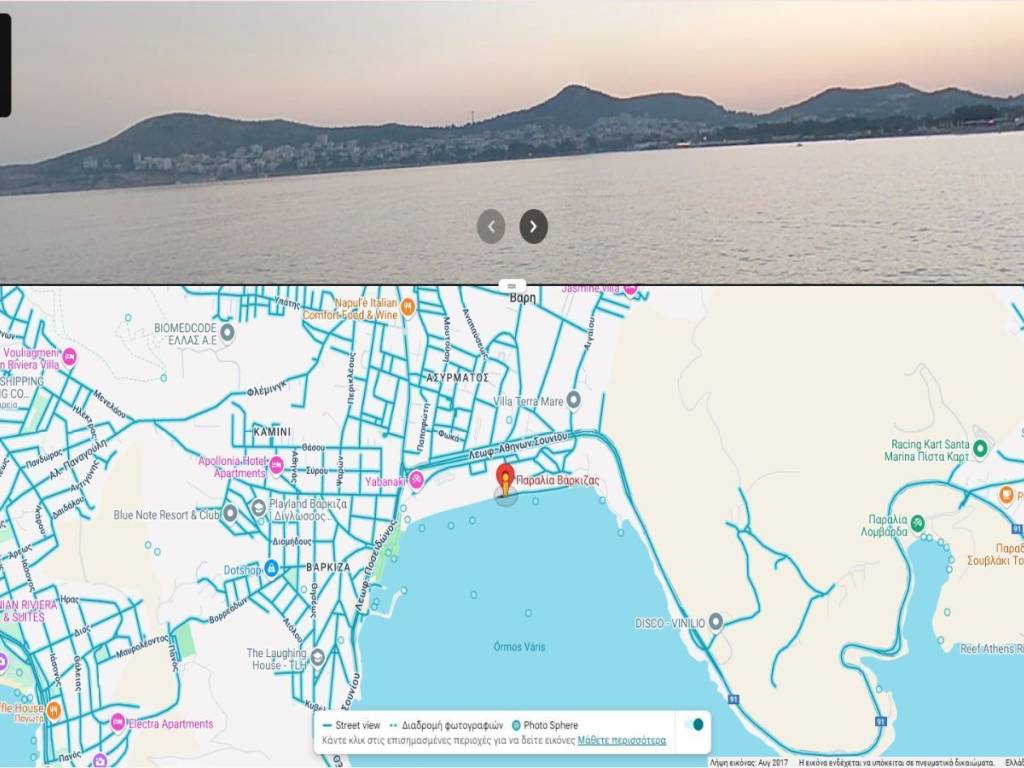Screen dimensions: 1024x768
Task: Select the Racing Kart Santa Marina marker
Action: (x=980, y=450)
